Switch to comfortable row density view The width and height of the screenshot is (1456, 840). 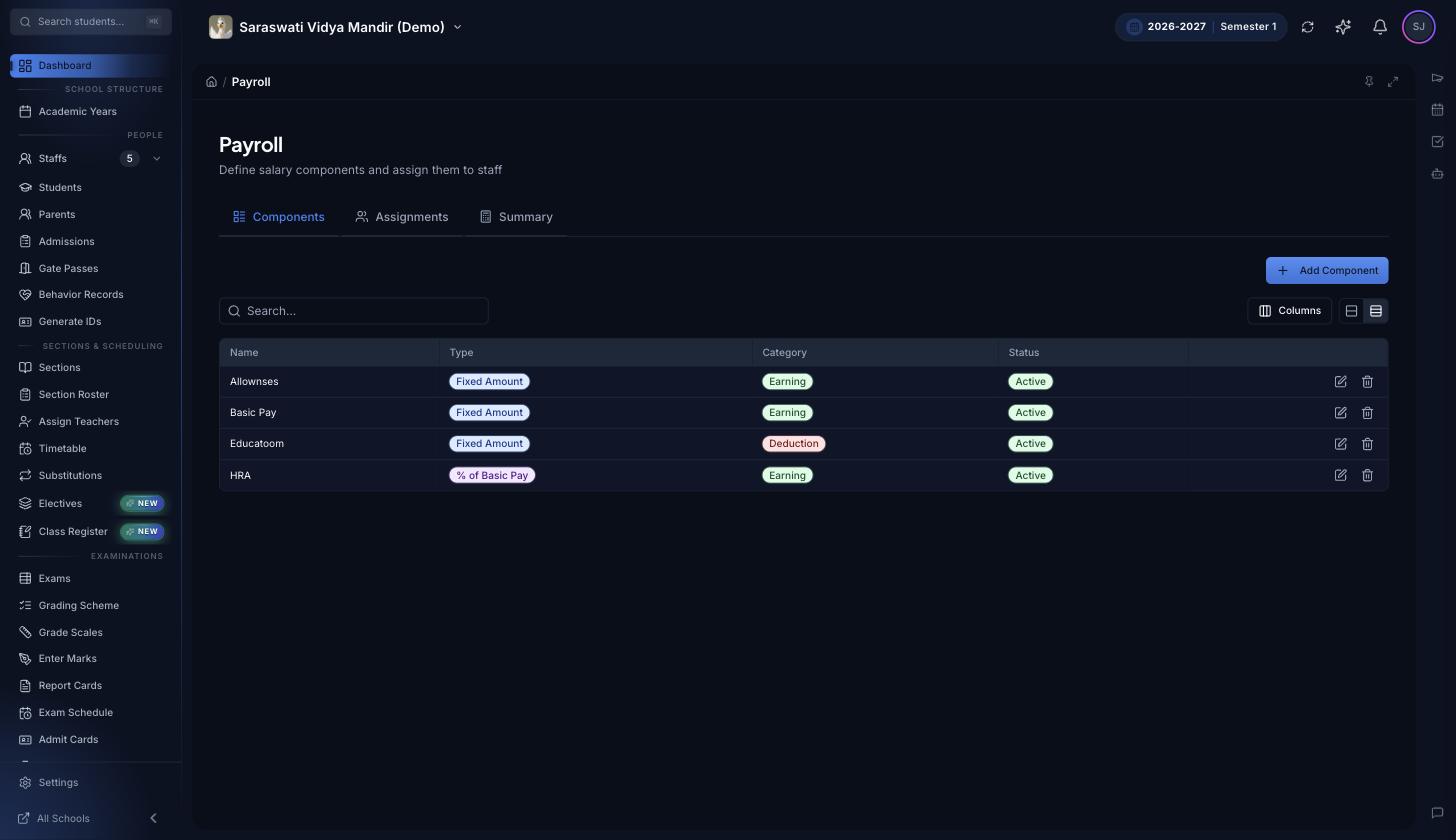[1351, 311]
